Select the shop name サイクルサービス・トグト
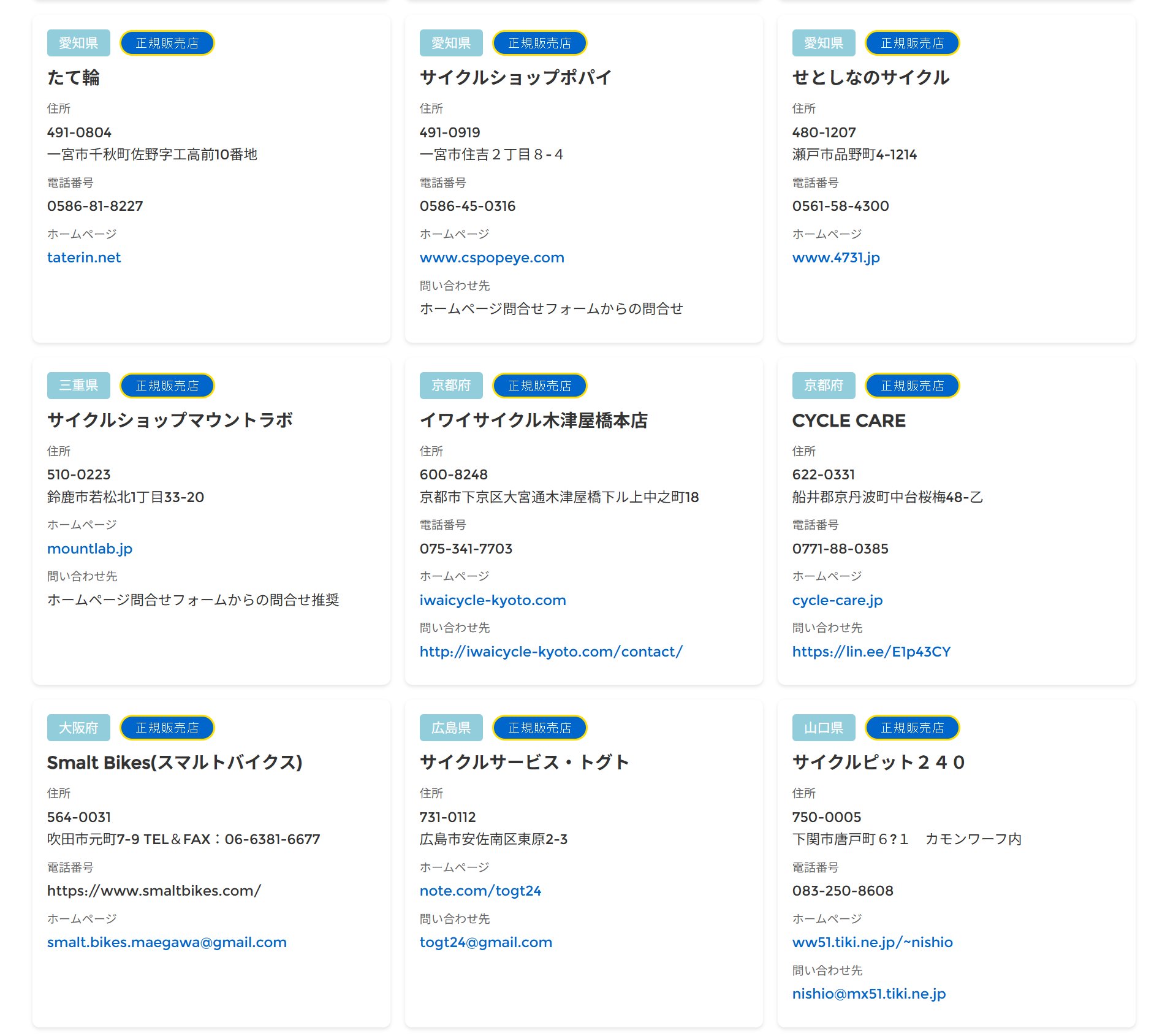Viewport: 1173px width, 1036px height. 525,762
